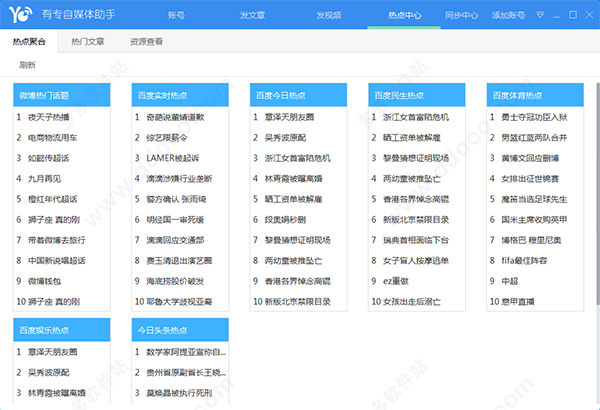Open the 中超 sports topic
This screenshot has height=410, width=600.
(x=510, y=281)
